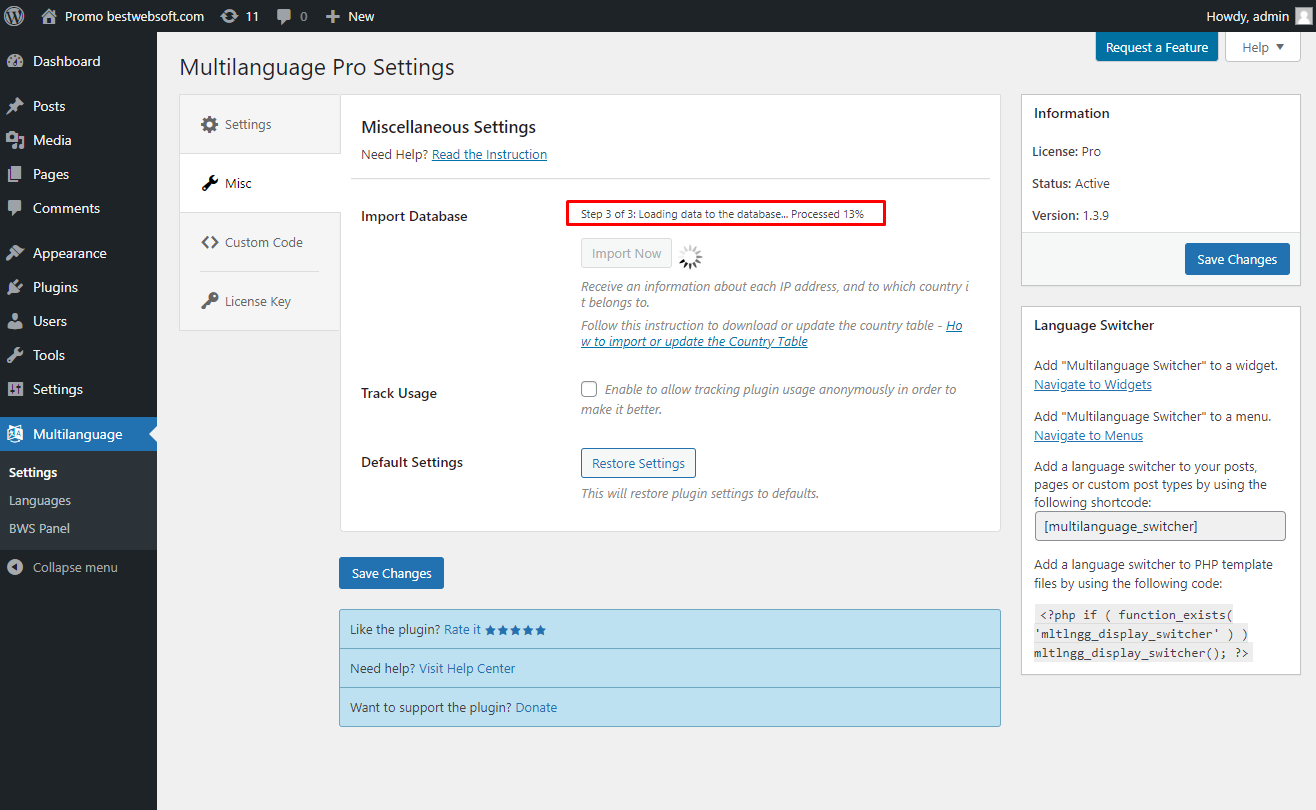The height and width of the screenshot is (810, 1316).
Task: Click the Request a Feature button
Action: (x=1157, y=47)
